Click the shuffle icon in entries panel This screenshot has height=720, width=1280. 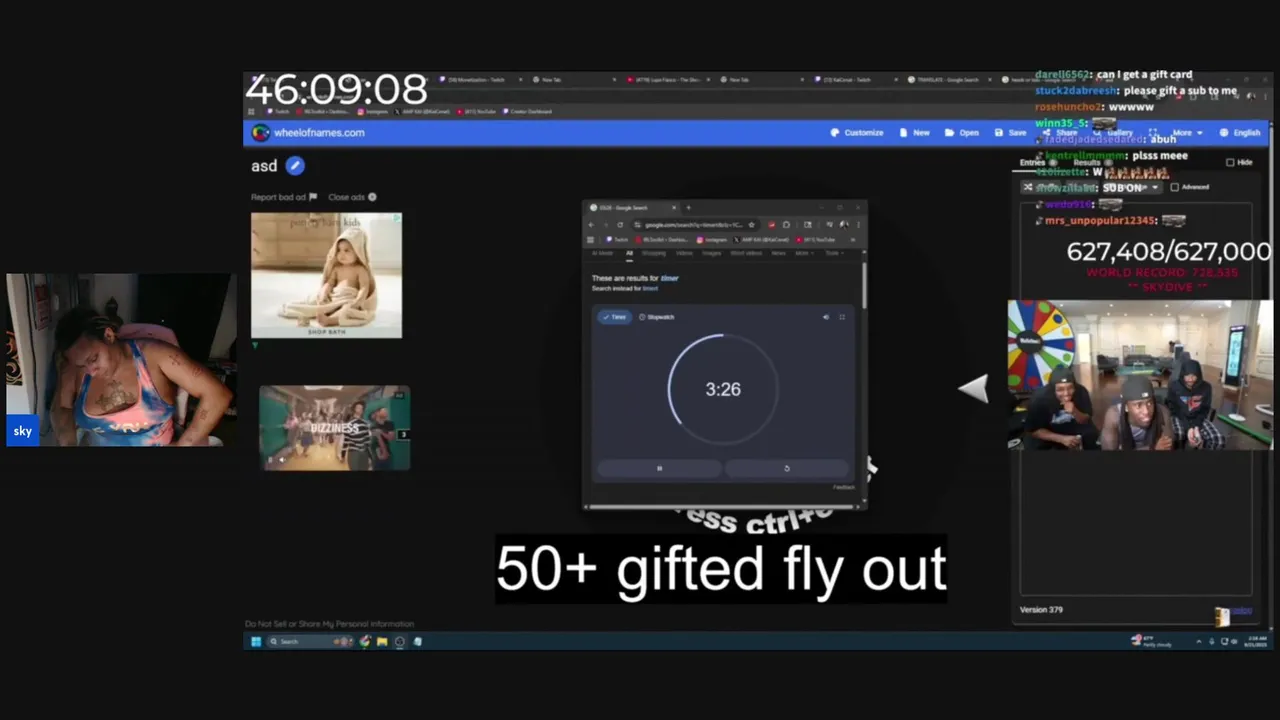point(1028,187)
